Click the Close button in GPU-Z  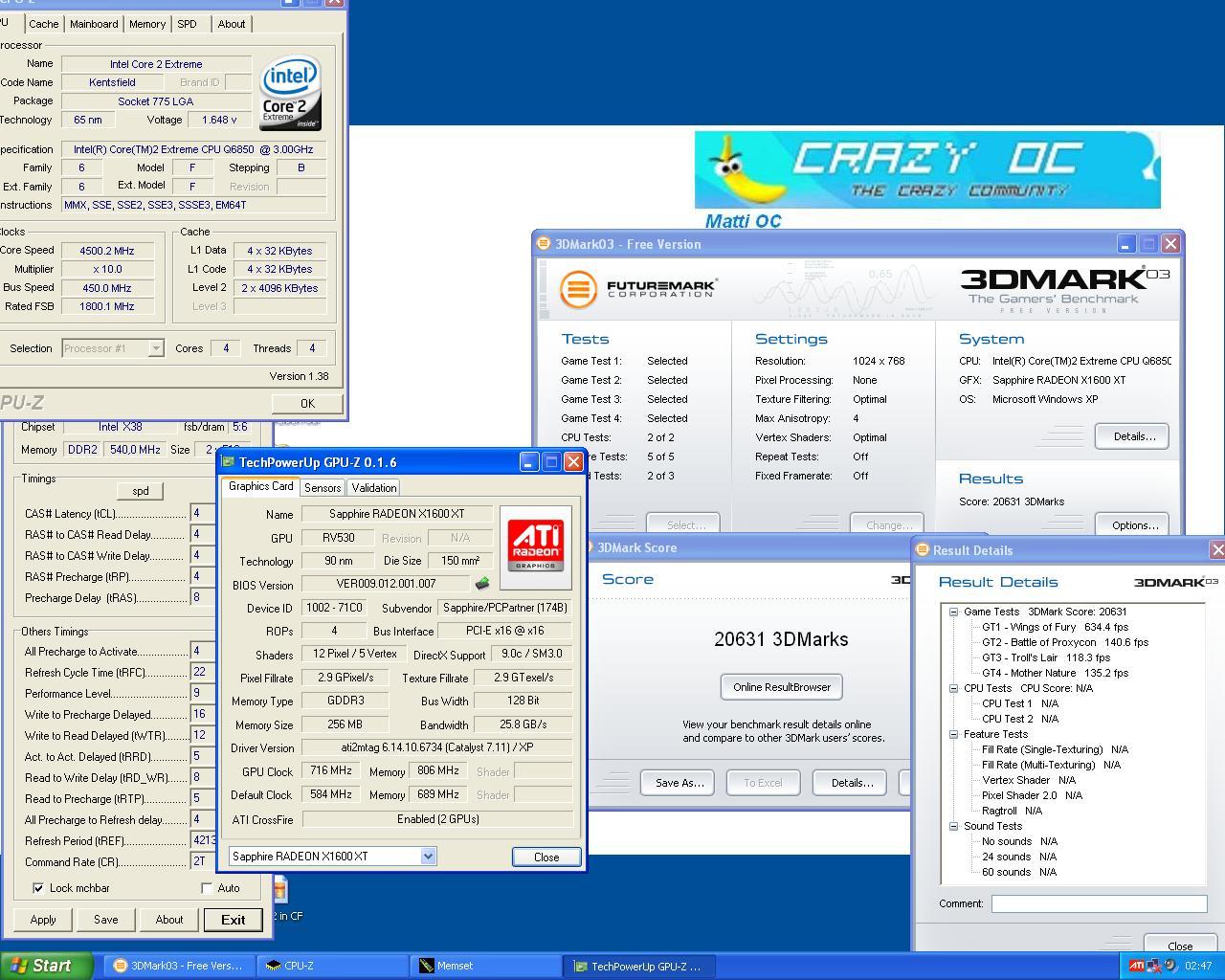[x=546, y=857]
